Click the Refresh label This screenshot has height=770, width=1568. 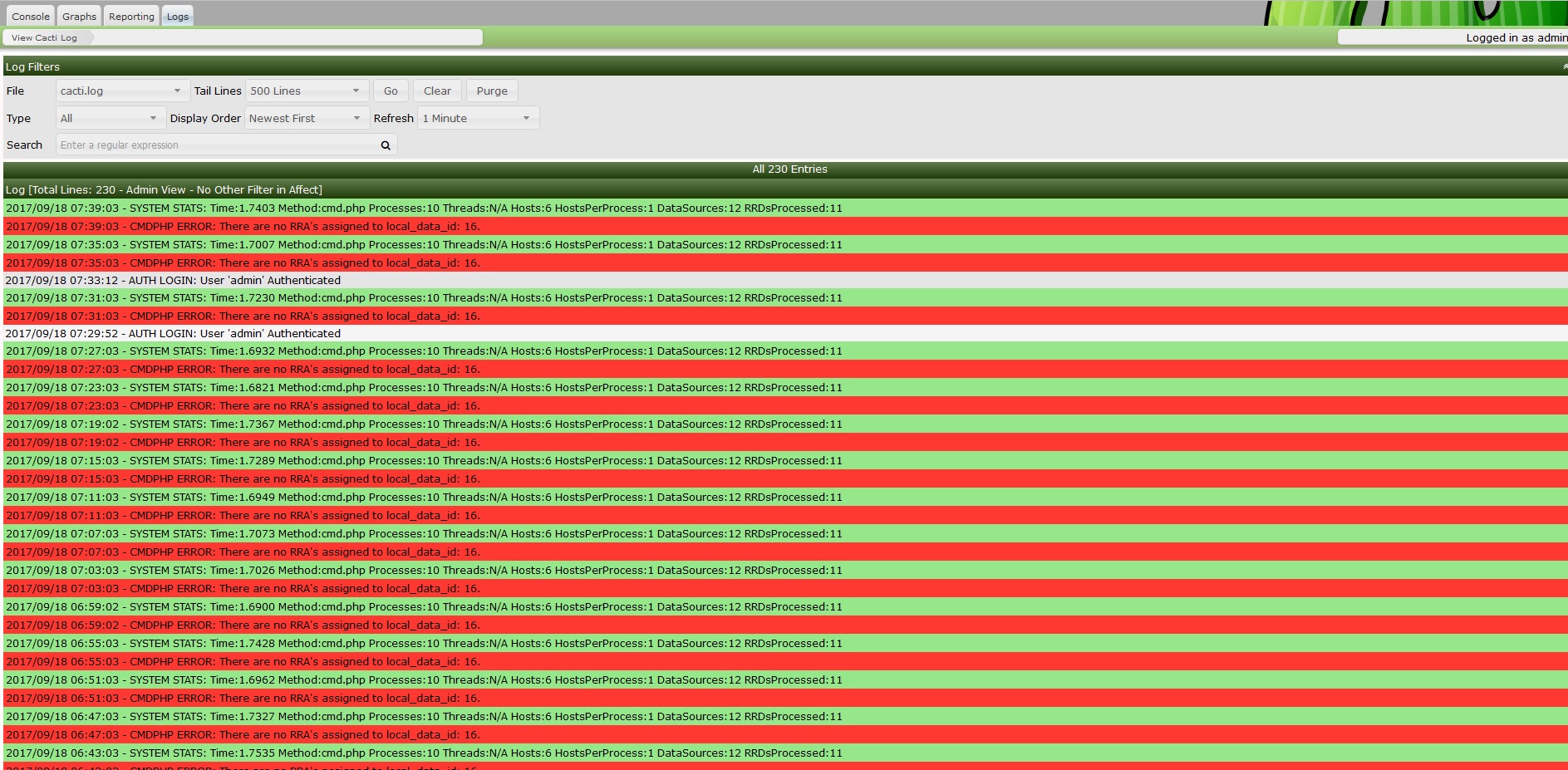coord(394,118)
